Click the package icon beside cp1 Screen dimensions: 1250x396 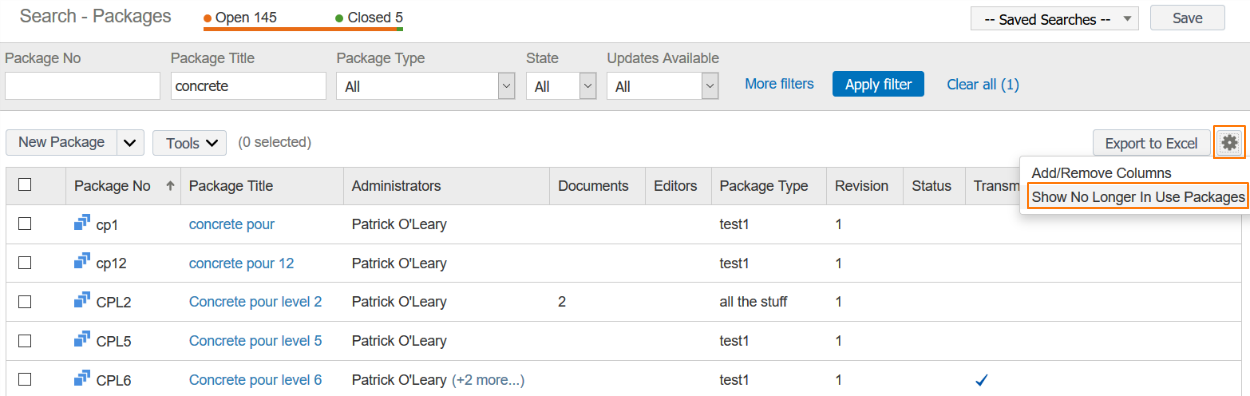pos(82,223)
